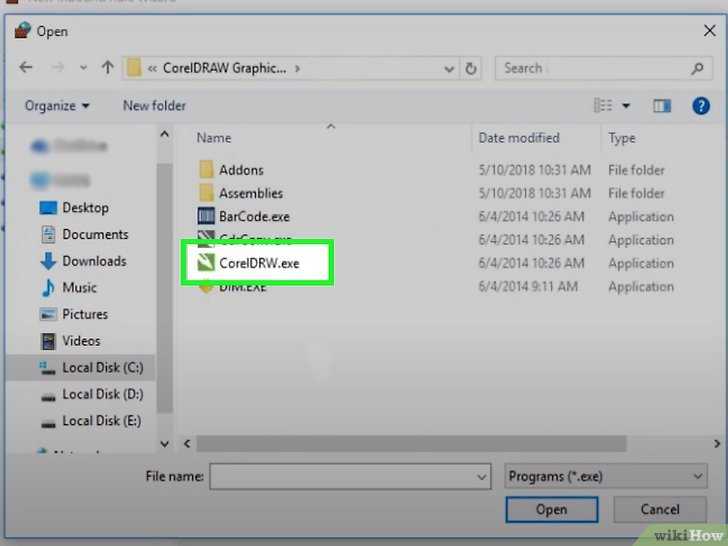Image resolution: width=728 pixels, height=546 pixels.
Task: Open Downloads in the navigation pane
Action: click(94, 261)
